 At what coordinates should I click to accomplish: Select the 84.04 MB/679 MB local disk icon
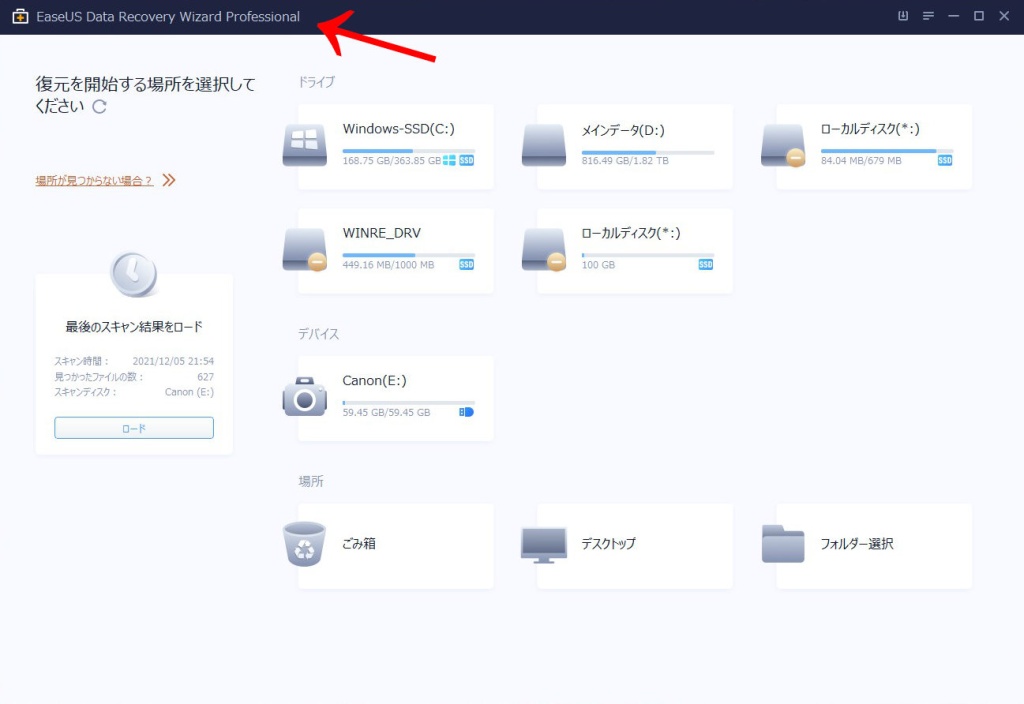pyautogui.click(x=782, y=146)
